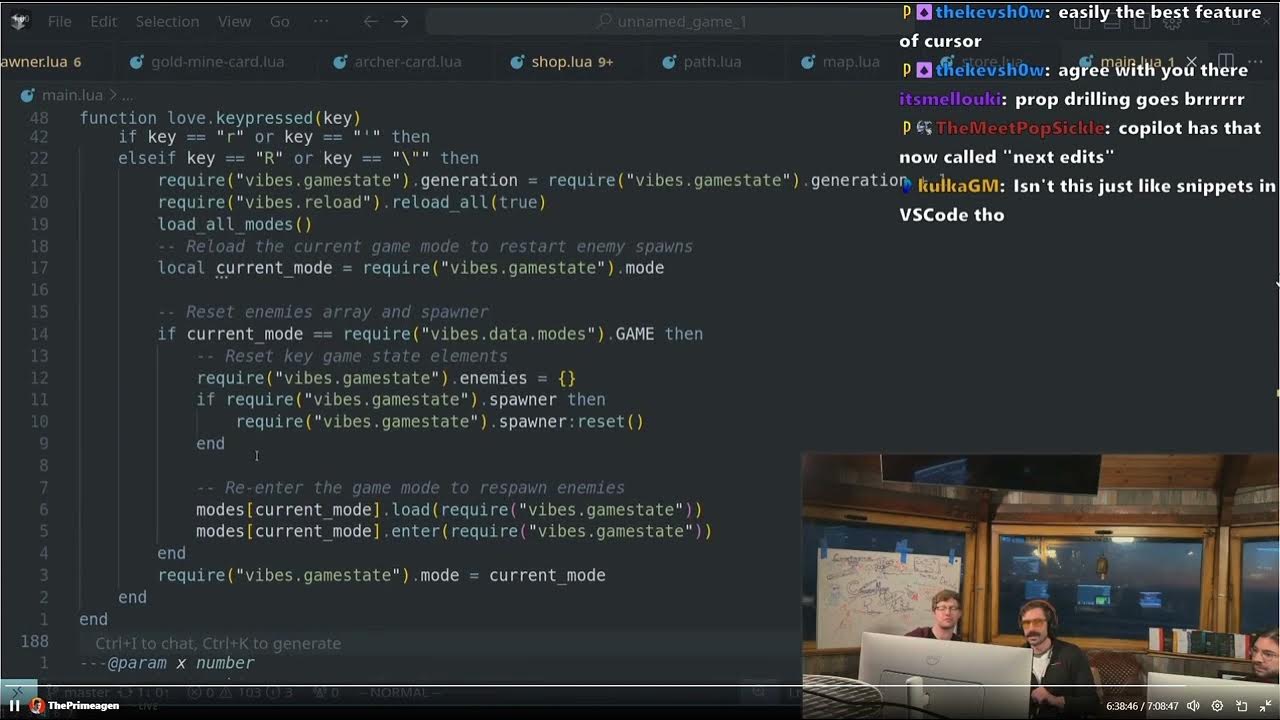This screenshot has width=1280, height=720.
Task: Click the '---@param x number' annotation
Action: click(x=167, y=663)
